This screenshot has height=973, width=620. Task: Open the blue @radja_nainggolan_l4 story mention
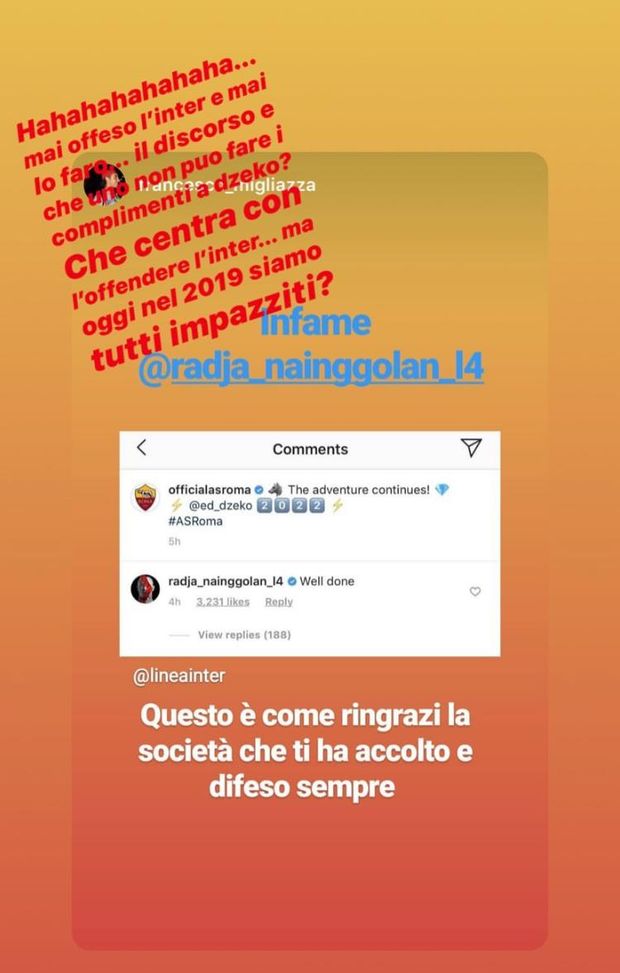tap(311, 367)
